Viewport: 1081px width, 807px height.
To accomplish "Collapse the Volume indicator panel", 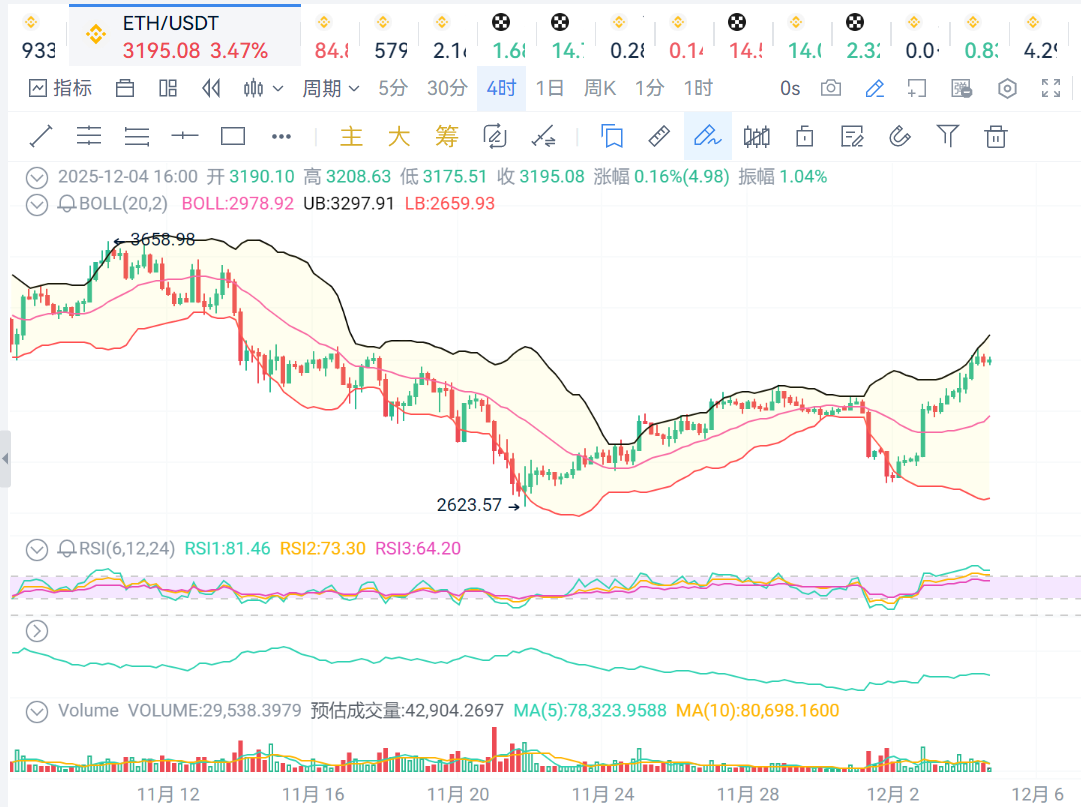I will (x=37, y=711).
